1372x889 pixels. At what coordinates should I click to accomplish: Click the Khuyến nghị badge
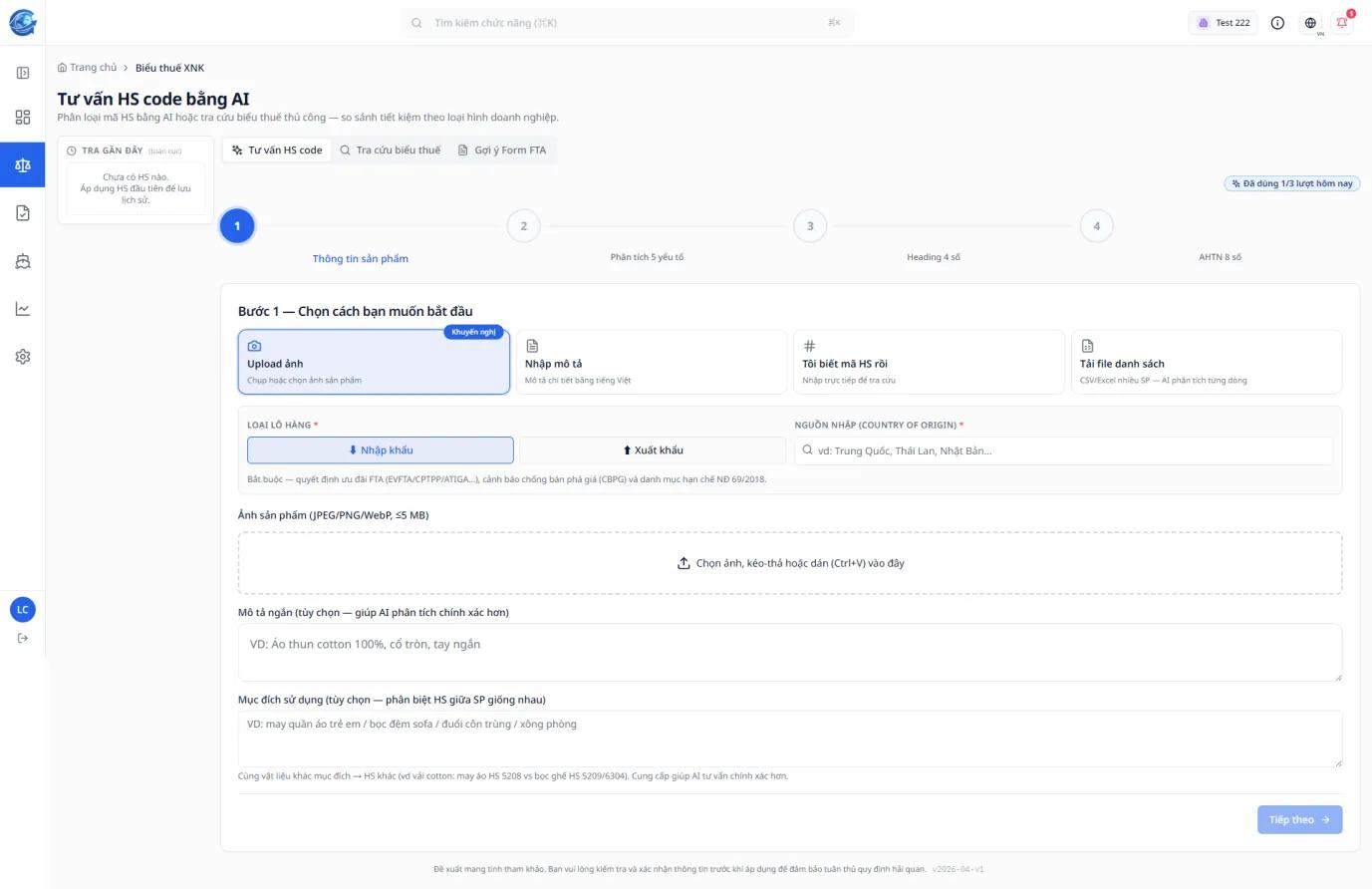point(473,332)
